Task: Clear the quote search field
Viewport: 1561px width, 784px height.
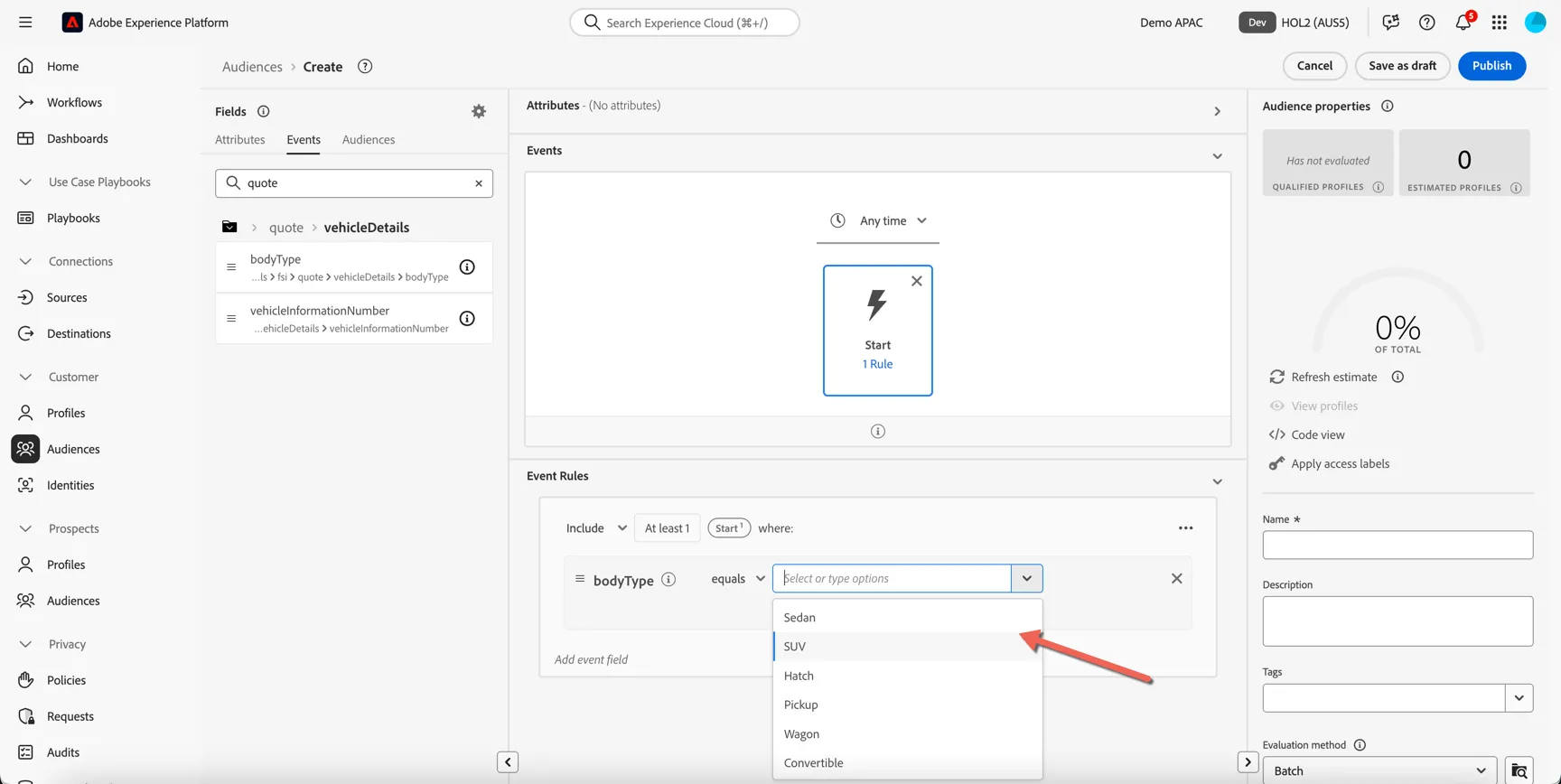Action: point(479,183)
